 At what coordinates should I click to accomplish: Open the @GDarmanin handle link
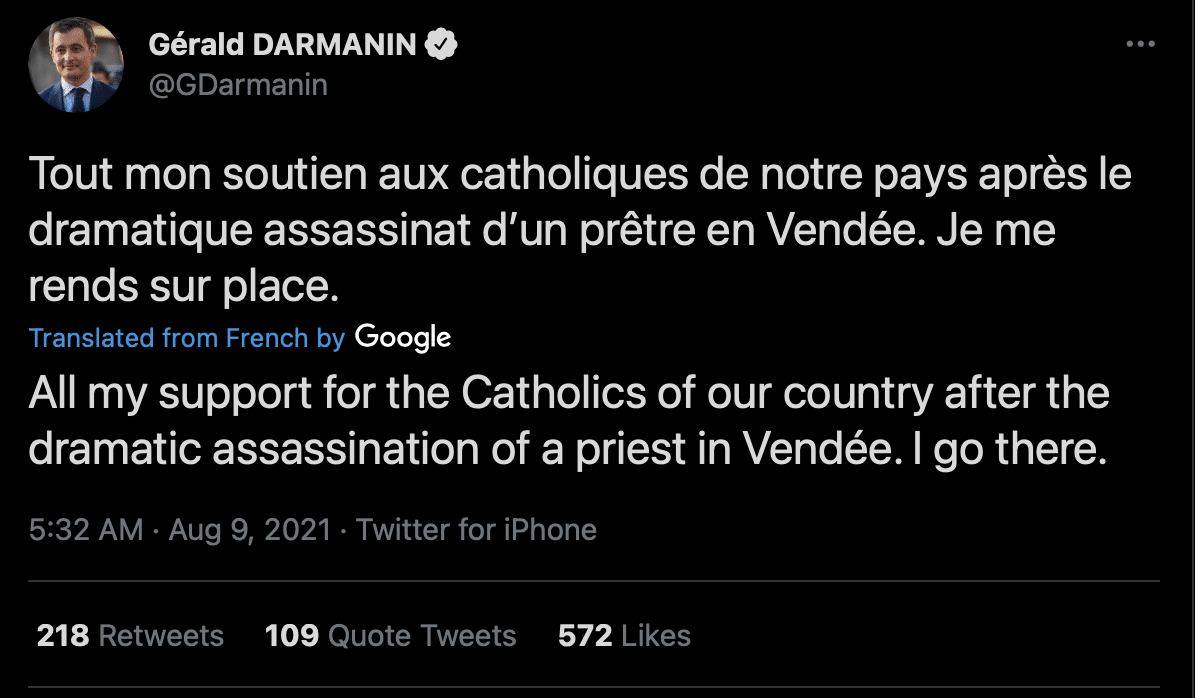(238, 85)
